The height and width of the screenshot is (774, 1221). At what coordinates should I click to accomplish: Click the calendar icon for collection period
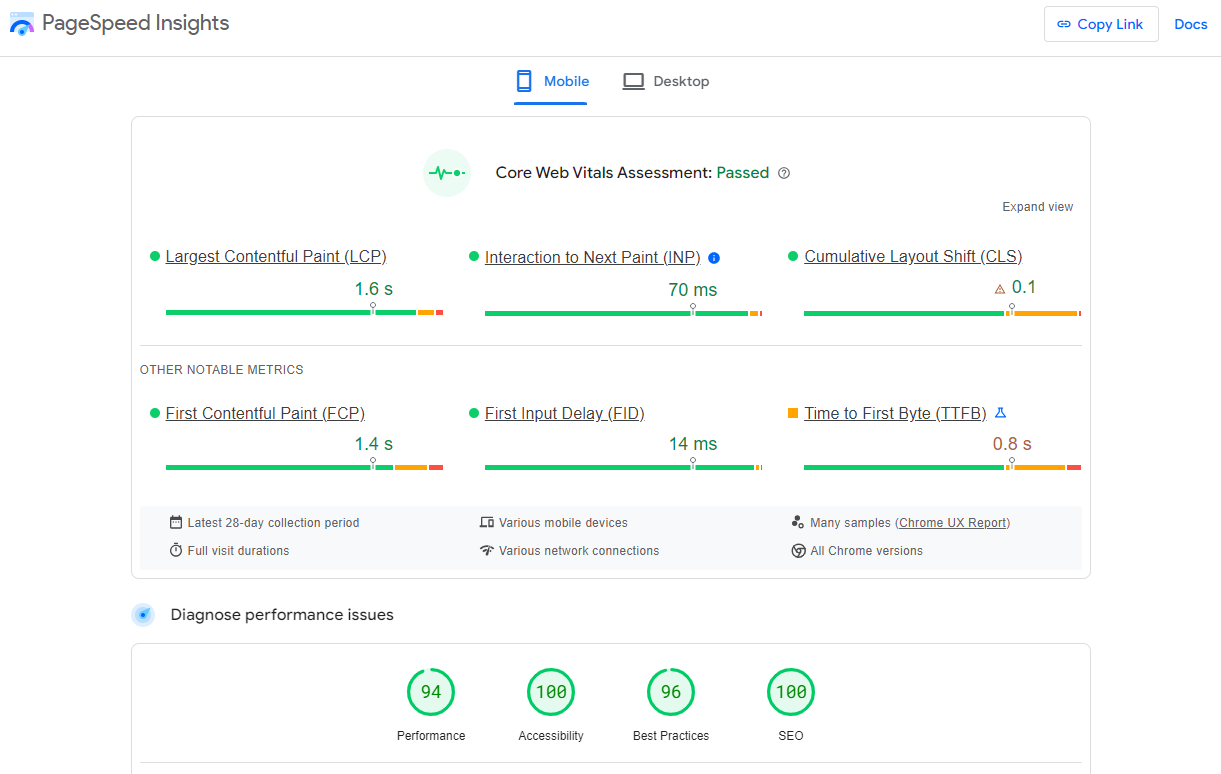[176, 522]
